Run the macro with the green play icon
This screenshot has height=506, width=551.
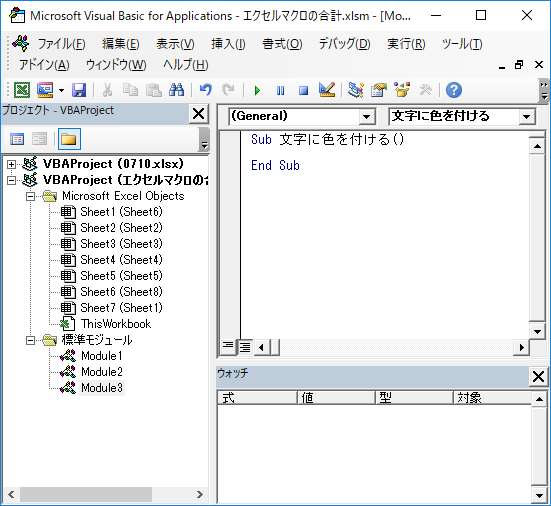point(257,90)
